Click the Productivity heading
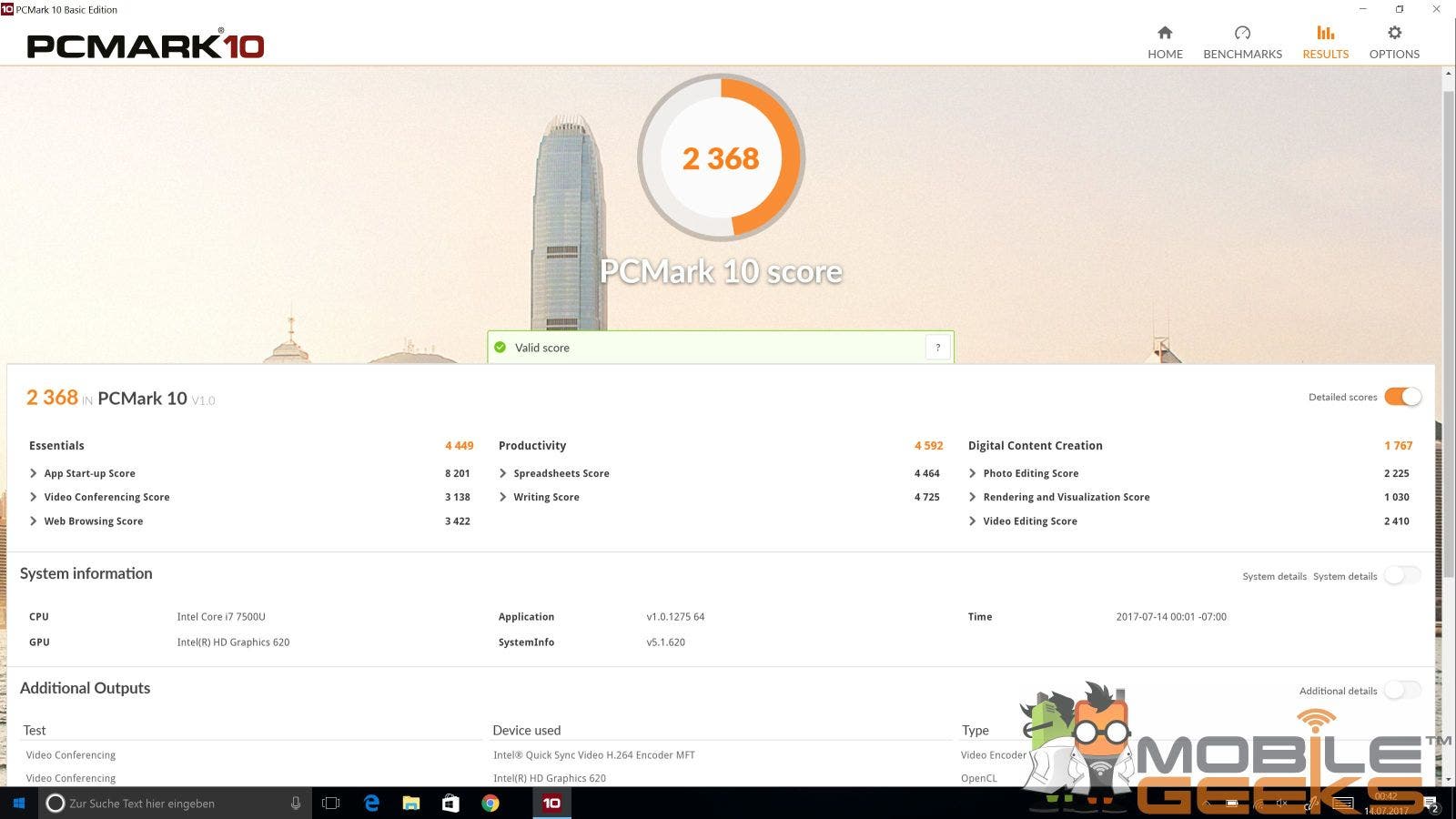The image size is (1456, 819). [532, 446]
